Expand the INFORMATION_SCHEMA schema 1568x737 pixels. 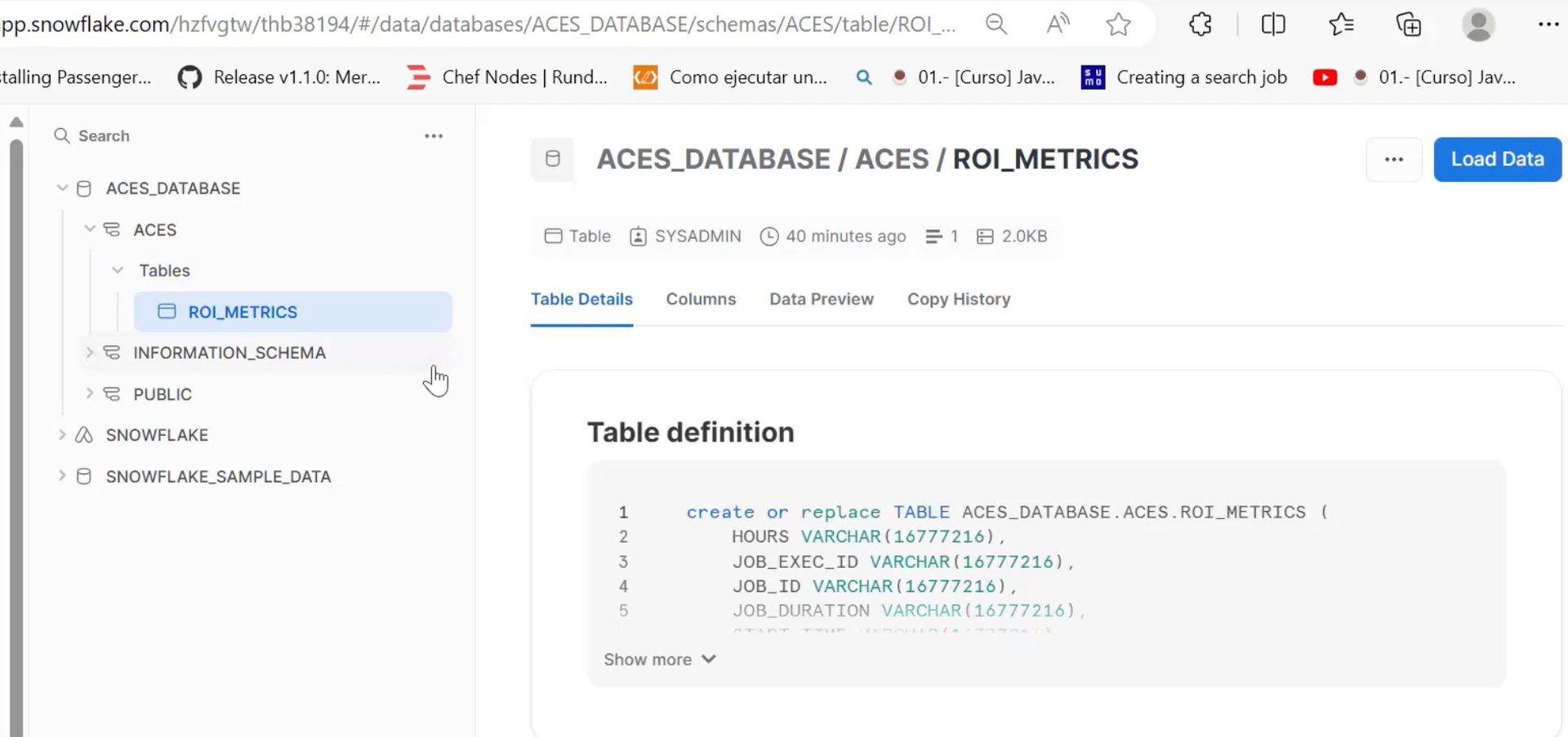[x=90, y=353]
